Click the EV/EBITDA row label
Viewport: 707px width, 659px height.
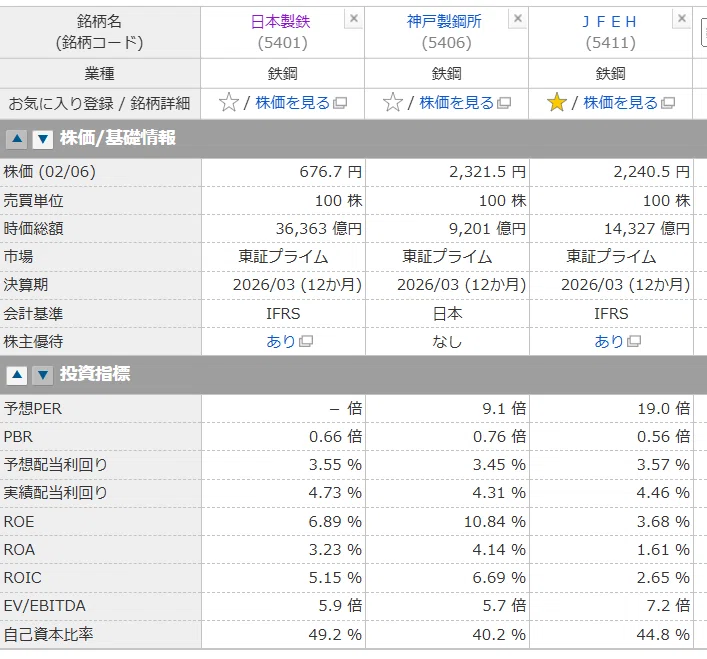coord(45,606)
